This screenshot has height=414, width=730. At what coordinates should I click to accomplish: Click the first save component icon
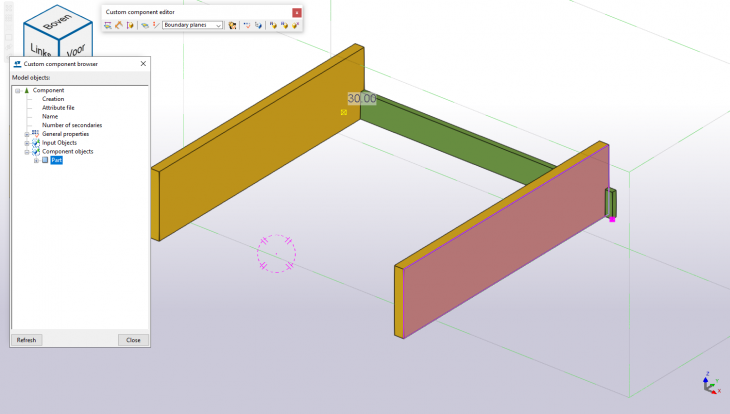[273, 25]
